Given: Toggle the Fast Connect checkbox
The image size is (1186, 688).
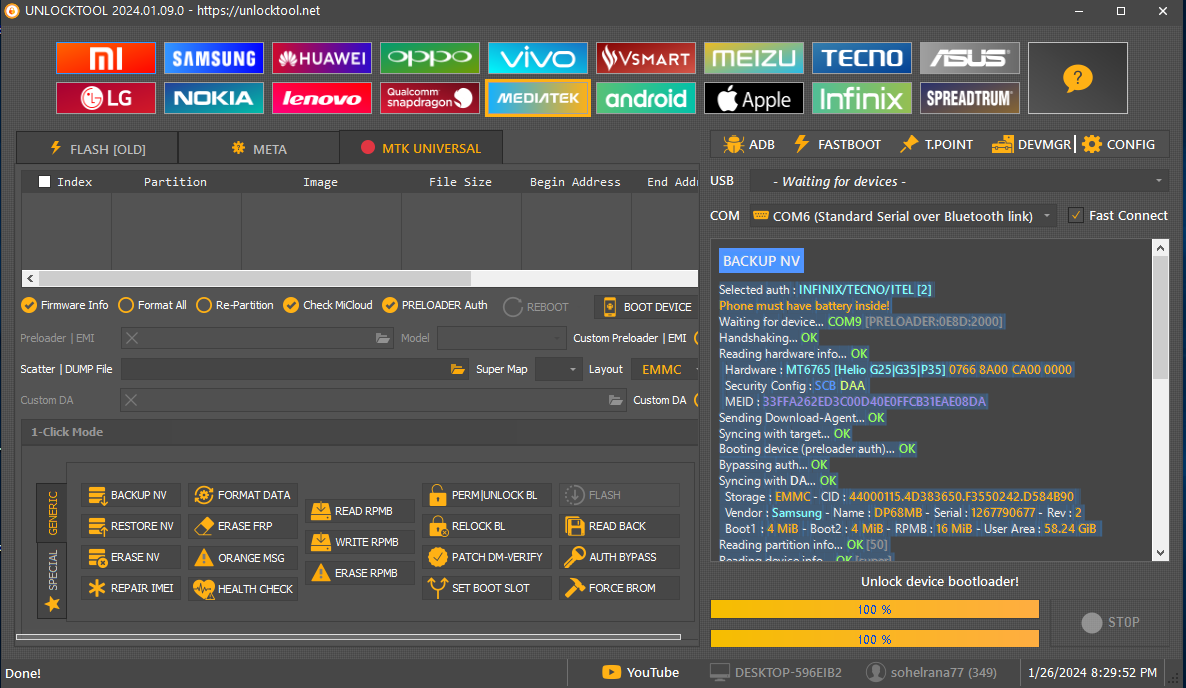Looking at the screenshot, I should tap(1076, 215).
